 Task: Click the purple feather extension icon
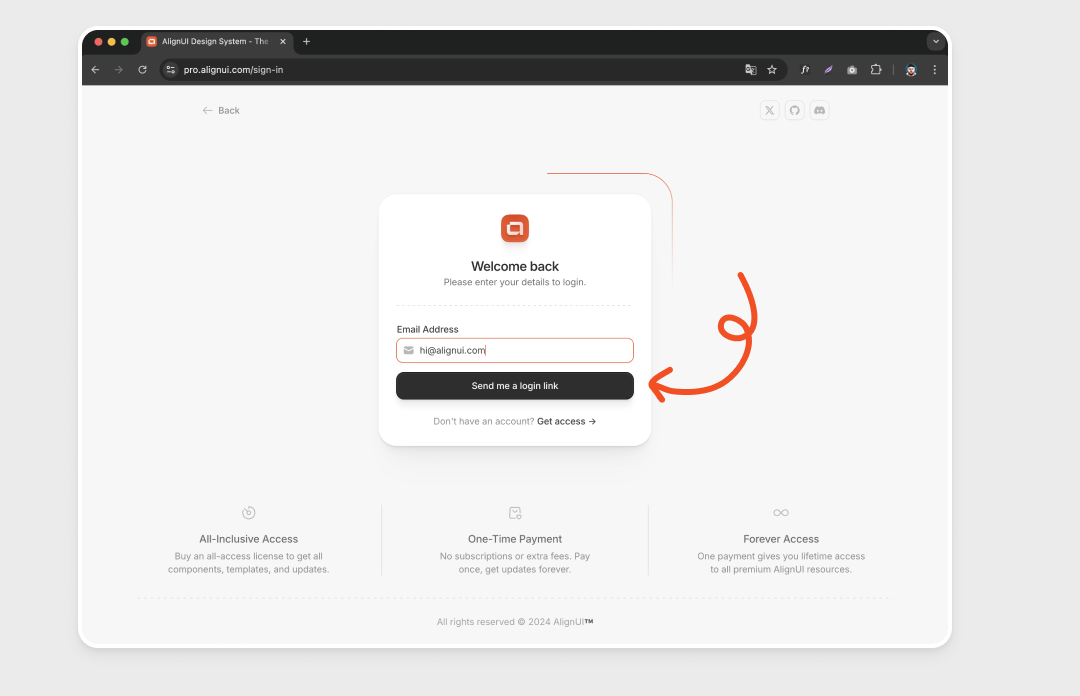[x=828, y=69]
